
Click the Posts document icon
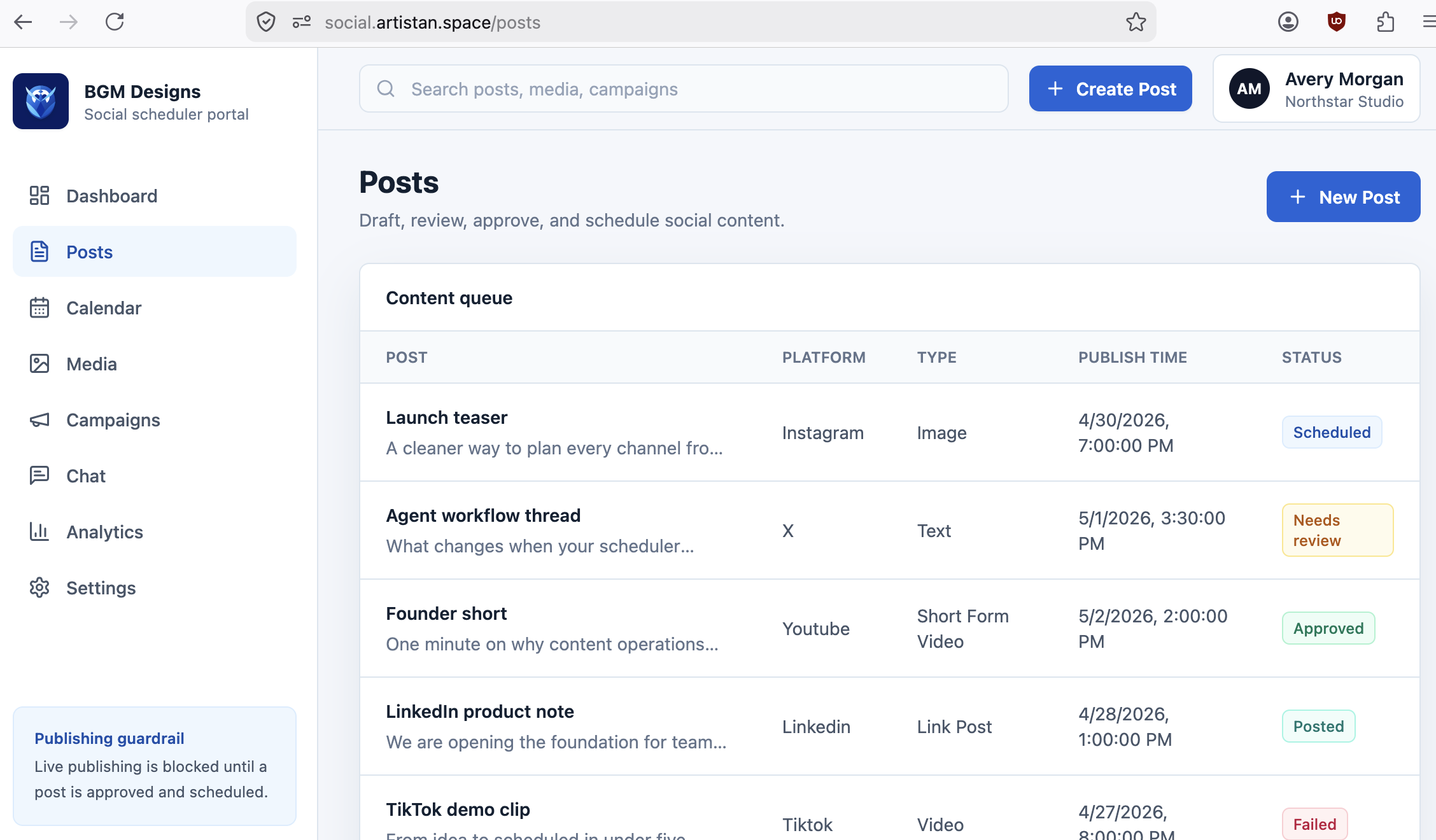[39, 251]
